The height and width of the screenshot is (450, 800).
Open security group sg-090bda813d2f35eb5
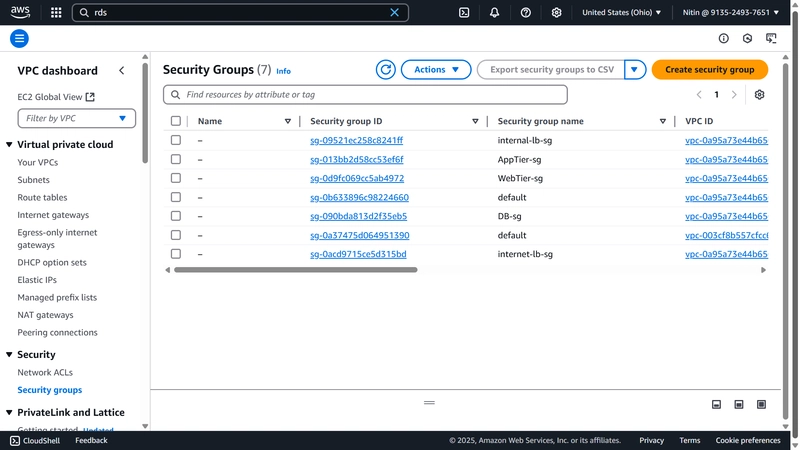coord(359,216)
